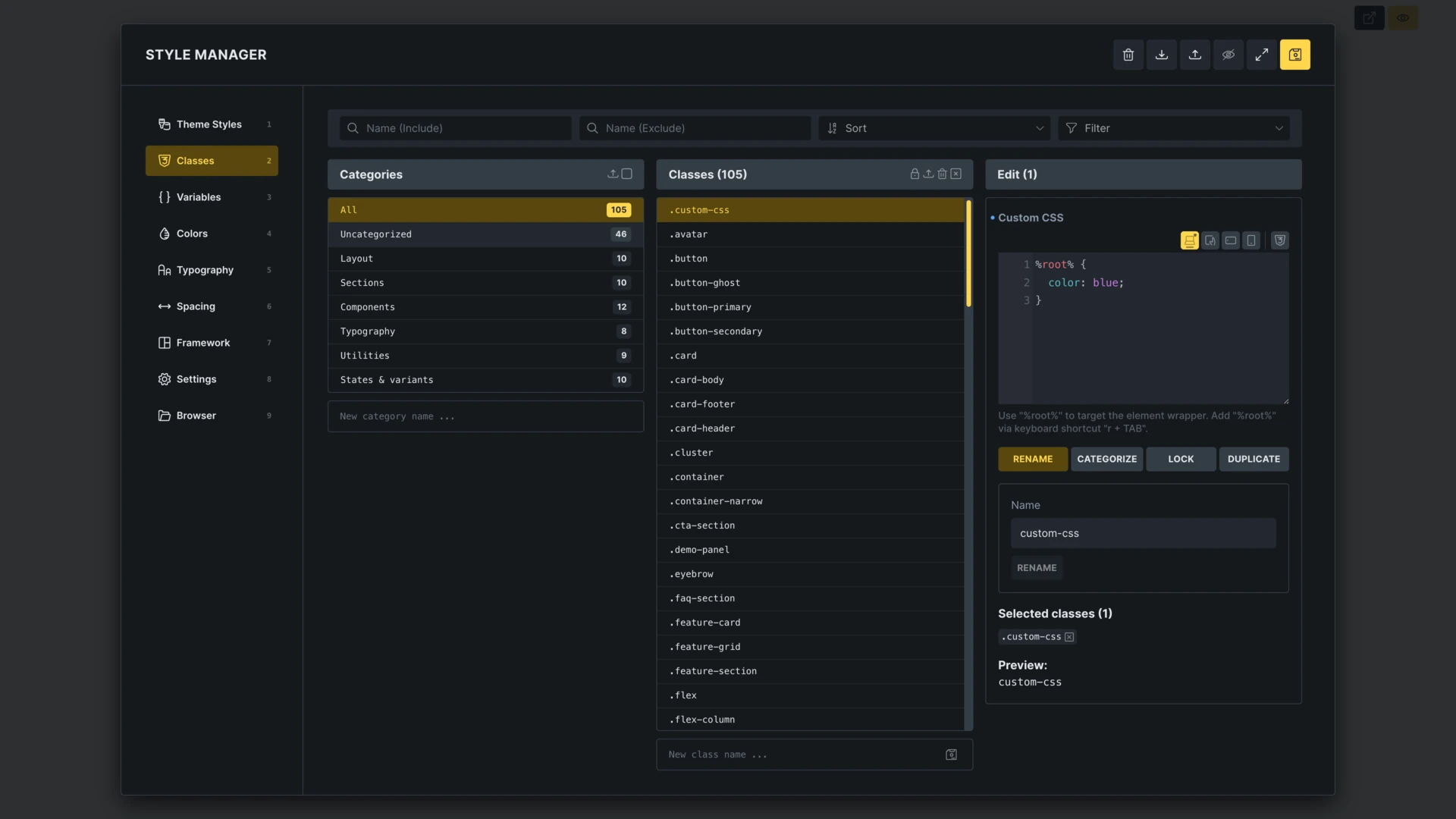Open the Filter dropdown
The height and width of the screenshot is (819, 1456).
(x=1174, y=128)
